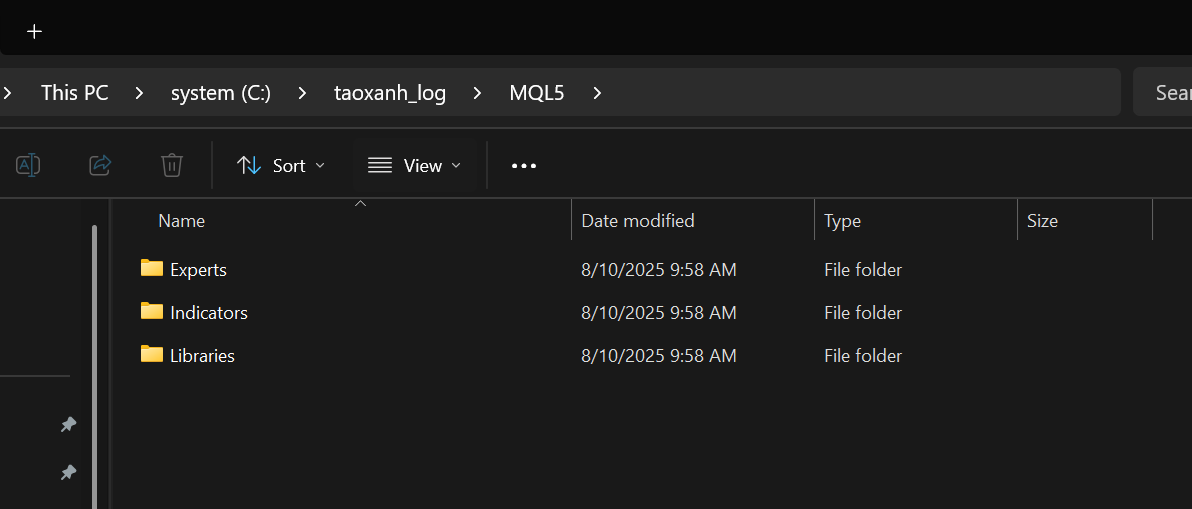This screenshot has width=1192, height=509.
Task: Expand chevron after MQL5 in address bar
Action: click(597, 93)
